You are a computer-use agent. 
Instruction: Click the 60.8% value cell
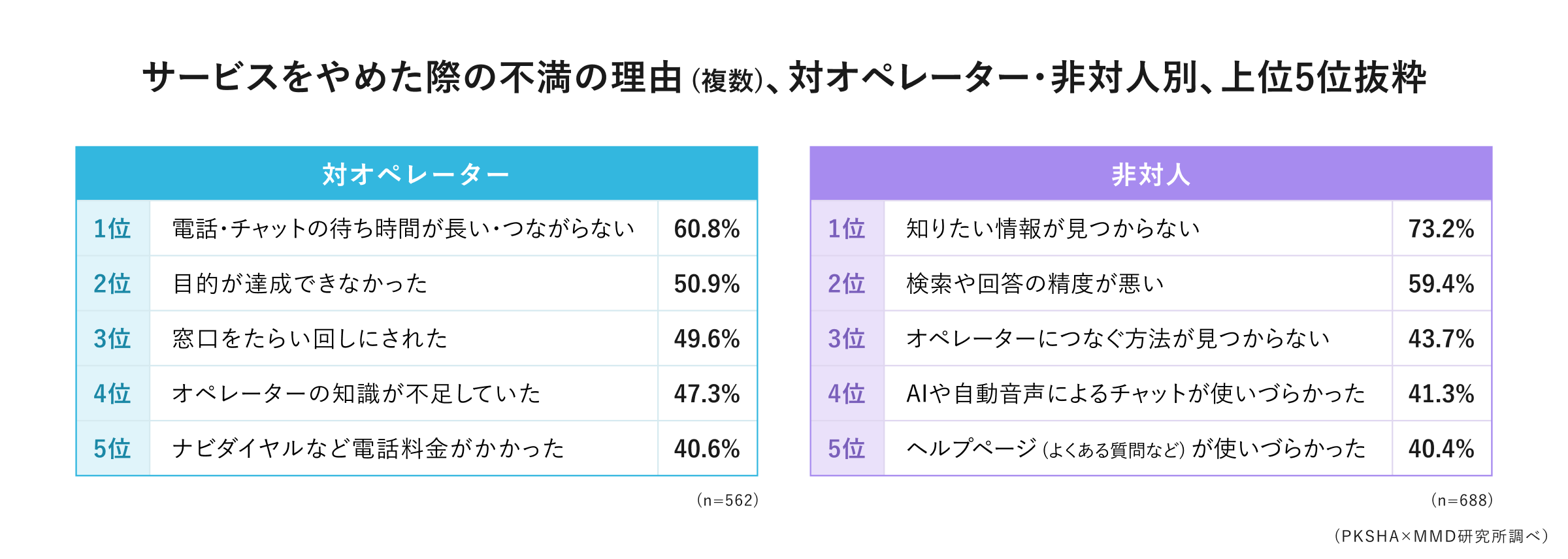707,229
